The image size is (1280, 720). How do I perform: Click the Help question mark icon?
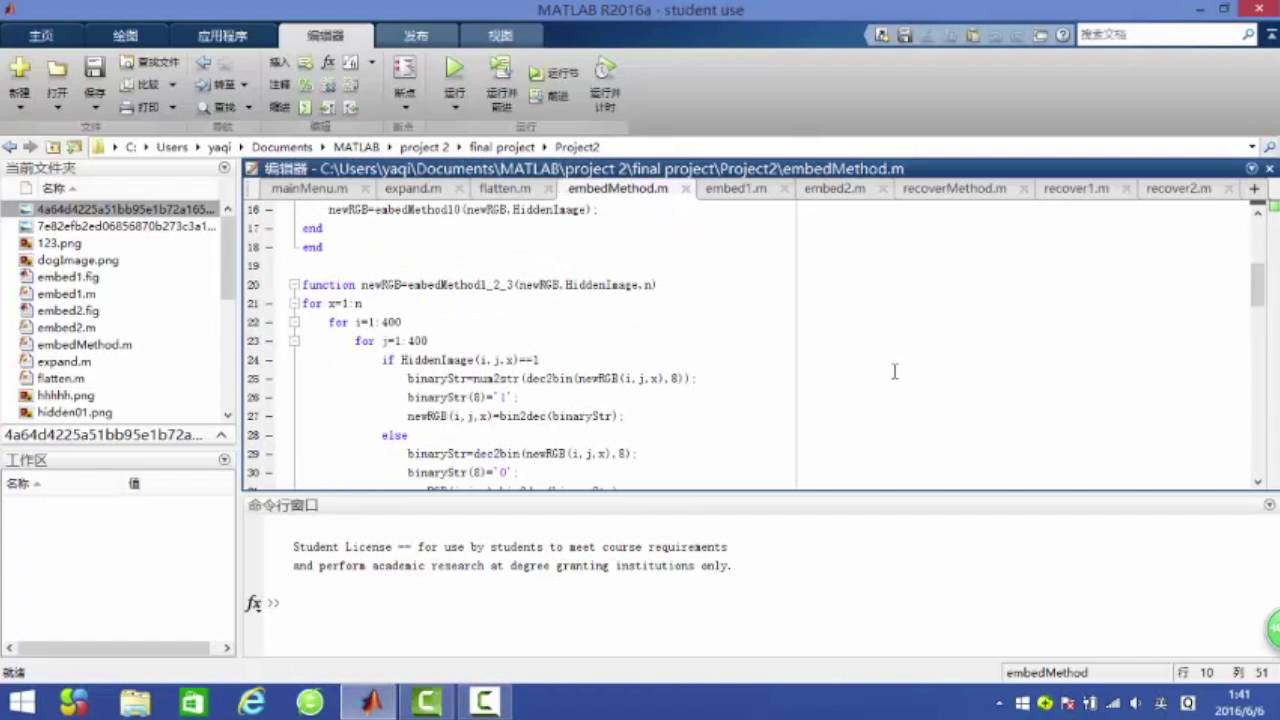(x=1062, y=35)
